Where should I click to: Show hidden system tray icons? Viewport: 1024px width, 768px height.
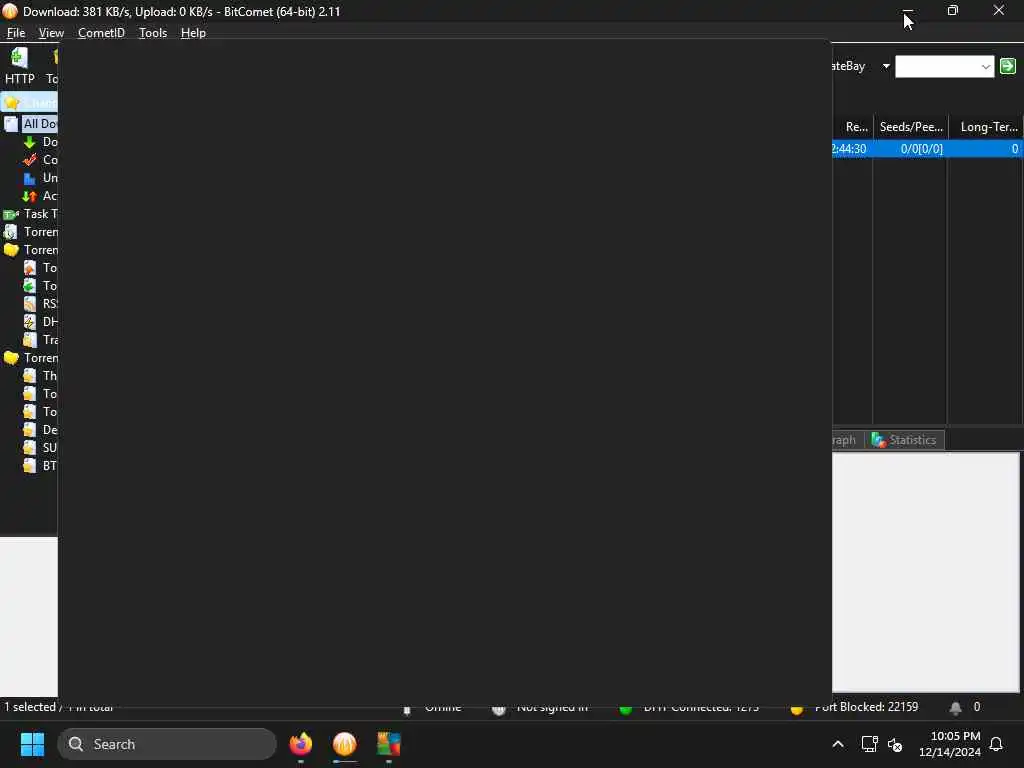pyautogui.click(x=838, y=744)
